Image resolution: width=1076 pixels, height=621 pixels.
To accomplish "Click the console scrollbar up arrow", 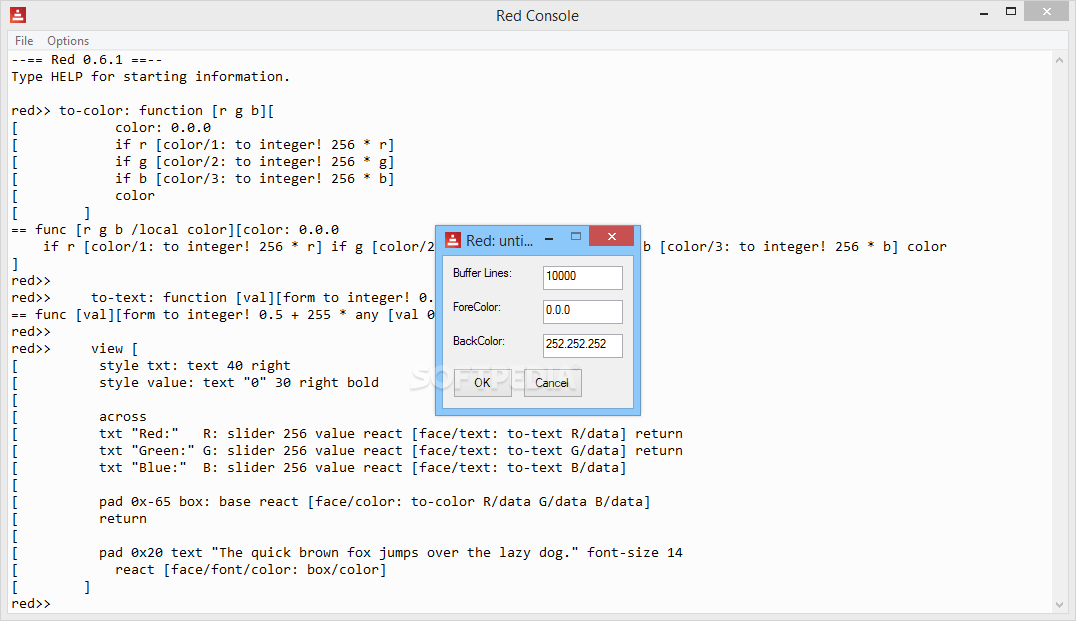I will (1060, 60).
